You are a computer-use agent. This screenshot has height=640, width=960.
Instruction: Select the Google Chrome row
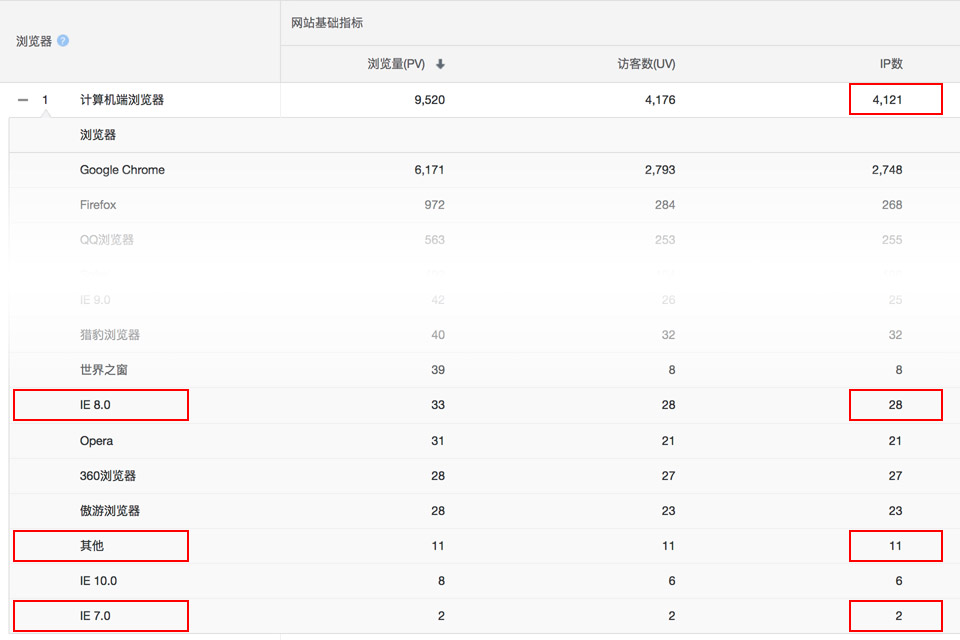(x=122, y=170)
